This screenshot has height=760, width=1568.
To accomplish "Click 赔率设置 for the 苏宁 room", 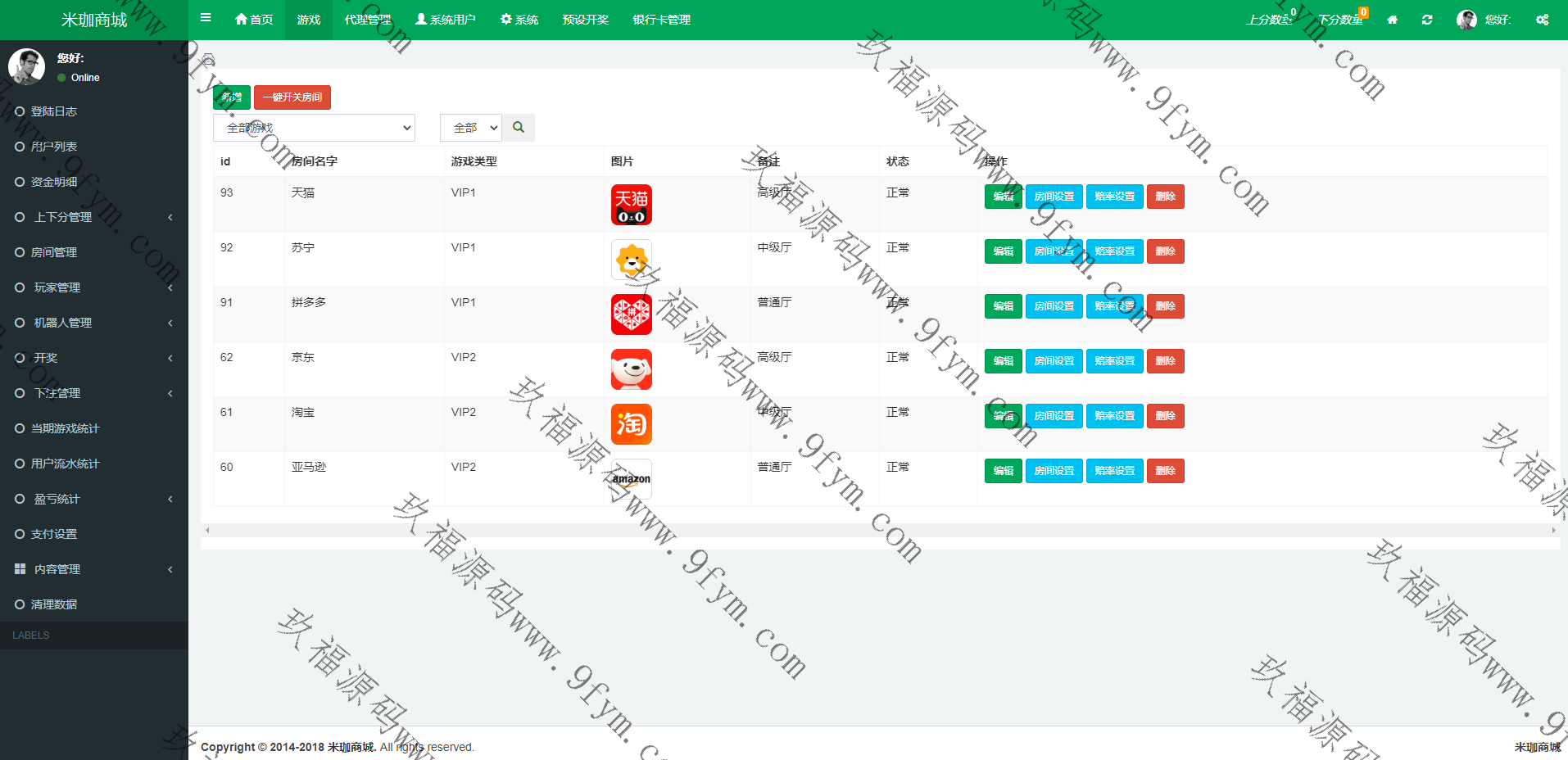I will pyautogui.click(x=1114, y=251).
